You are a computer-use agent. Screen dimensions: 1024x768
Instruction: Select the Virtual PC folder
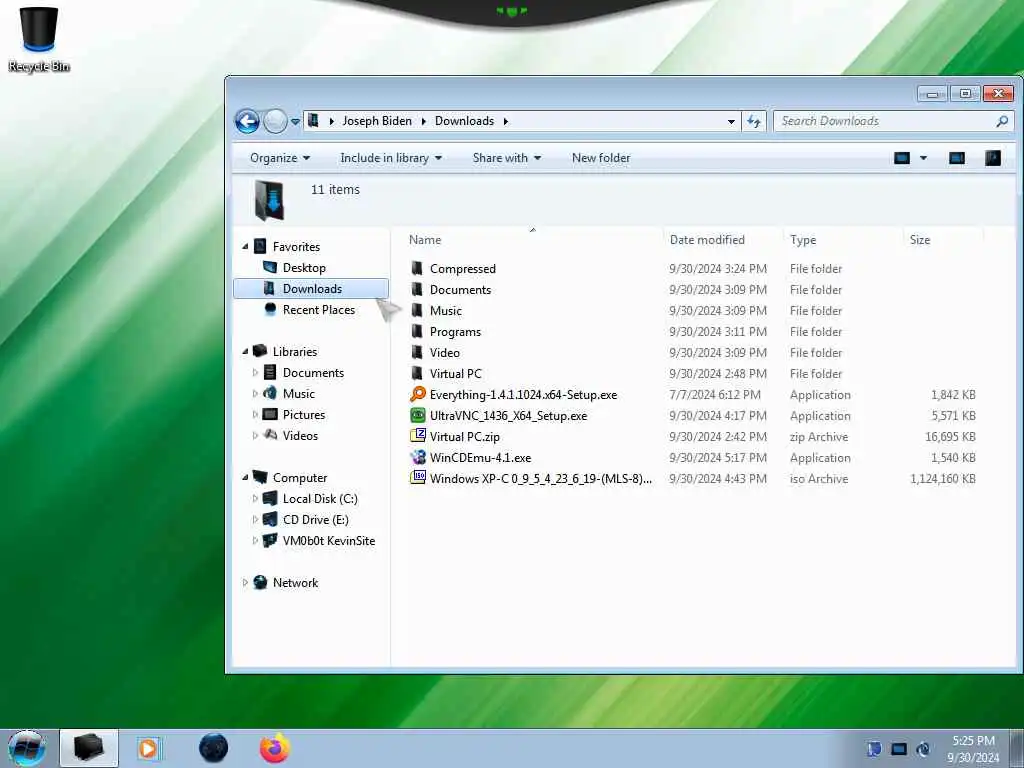[x=455, y=374]
